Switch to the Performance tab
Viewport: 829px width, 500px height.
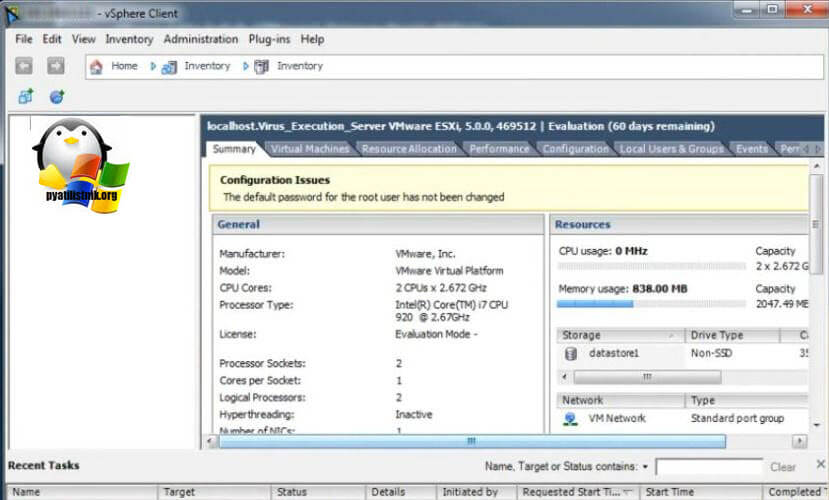[x=499, y=149]
